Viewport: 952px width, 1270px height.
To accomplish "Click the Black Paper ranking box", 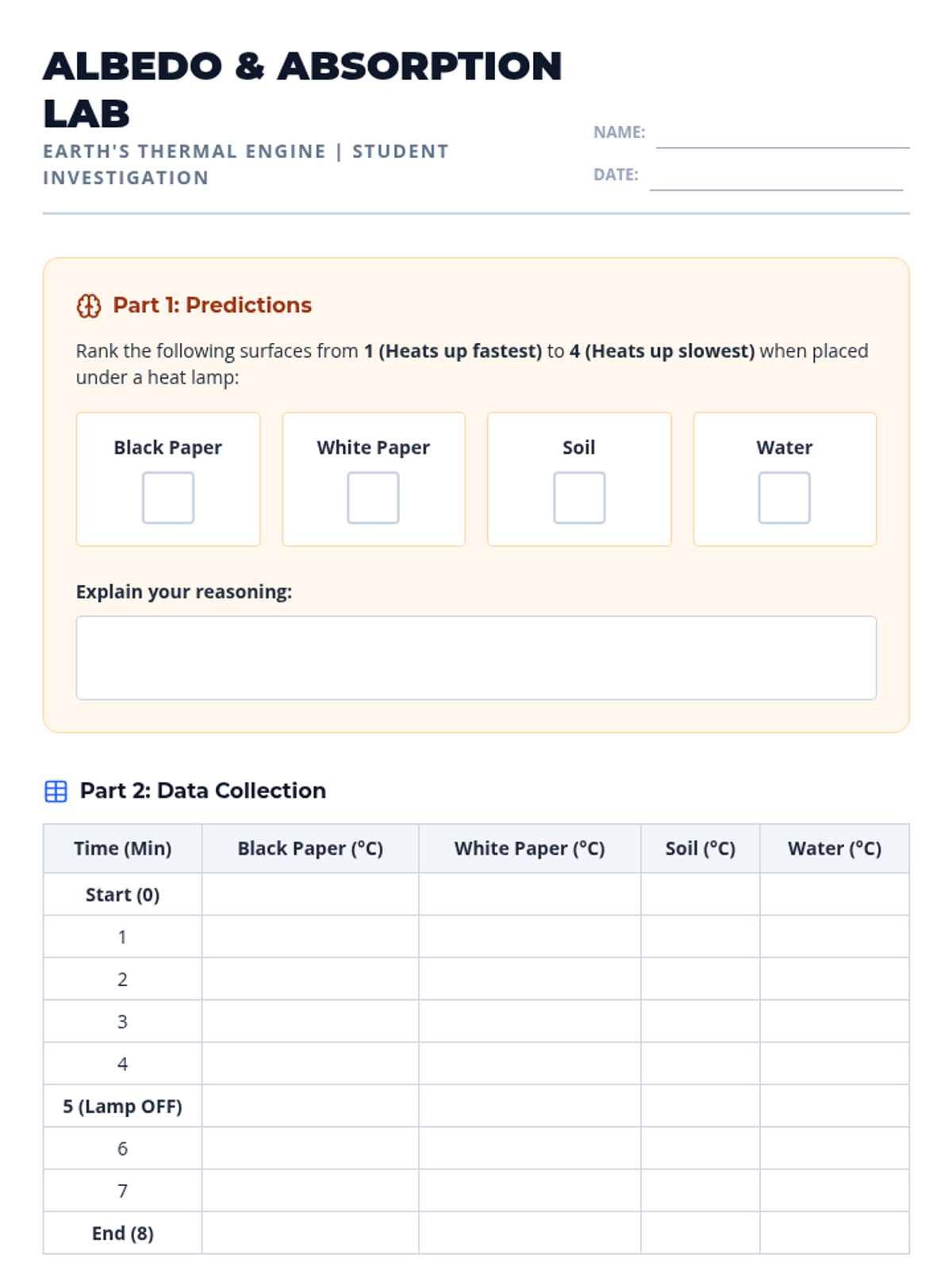I will 168,498.
